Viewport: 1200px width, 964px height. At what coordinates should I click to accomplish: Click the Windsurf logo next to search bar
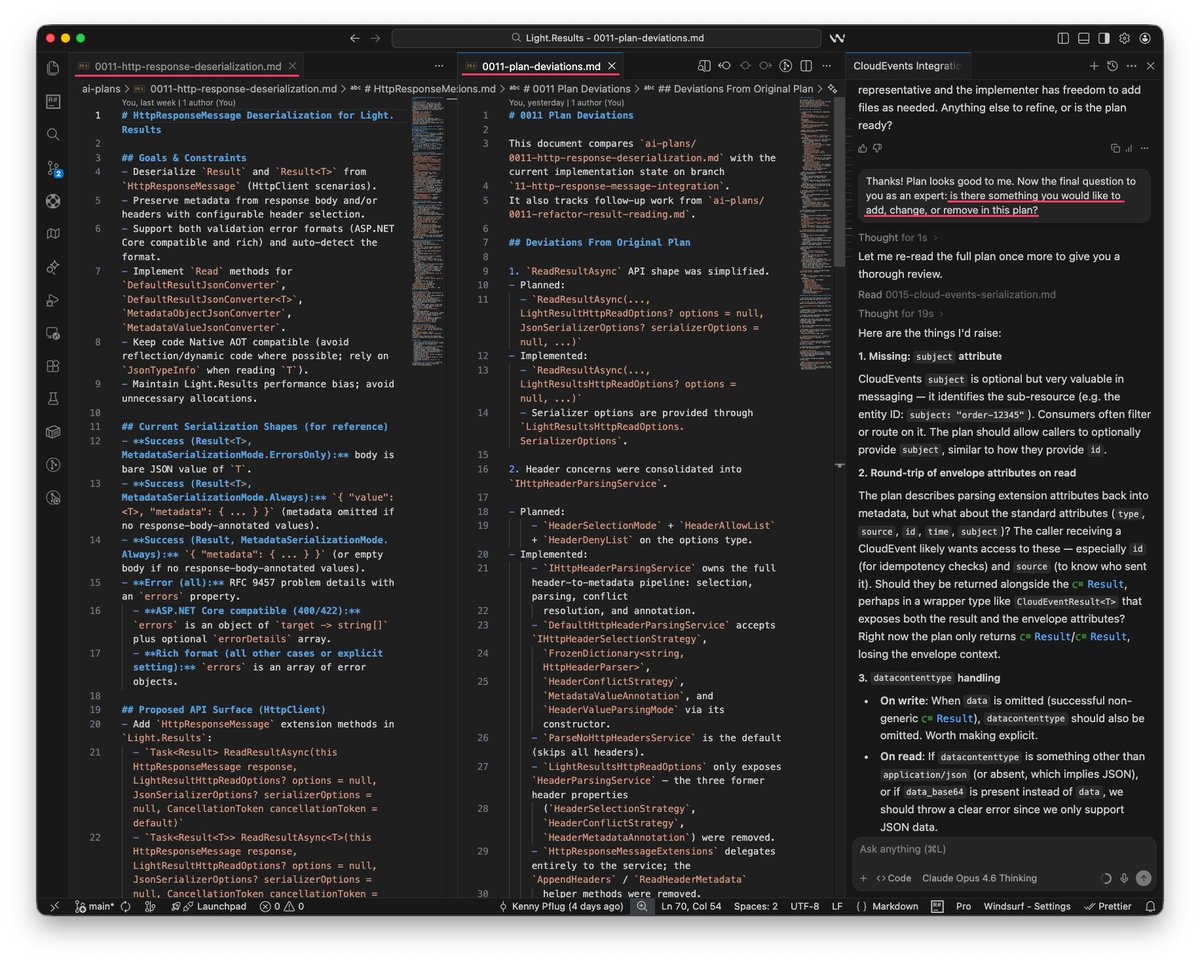pos(837,38)
